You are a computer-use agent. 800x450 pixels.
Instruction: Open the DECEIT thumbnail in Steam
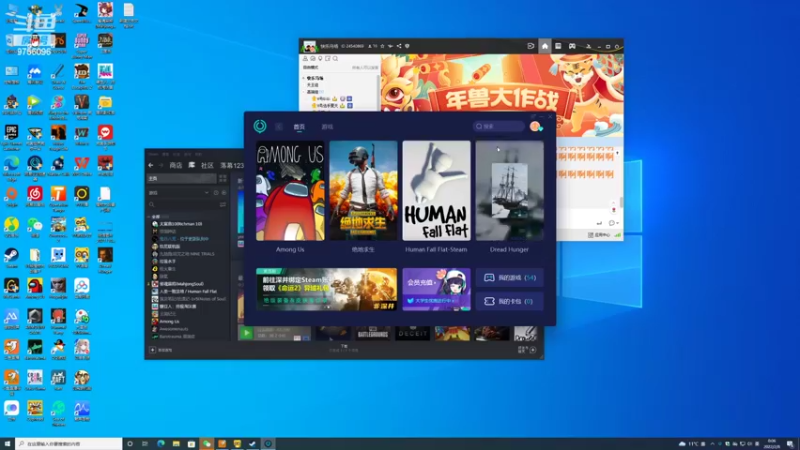(x=412, y=333)
